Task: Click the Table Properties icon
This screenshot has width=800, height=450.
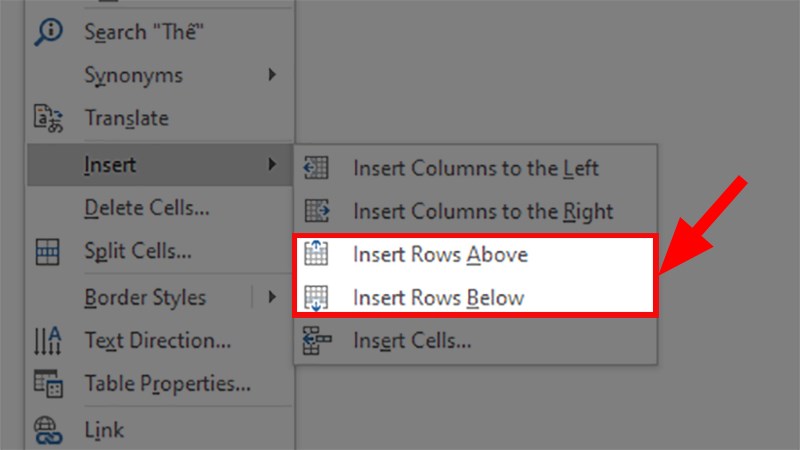Action: tap(48, 383)
